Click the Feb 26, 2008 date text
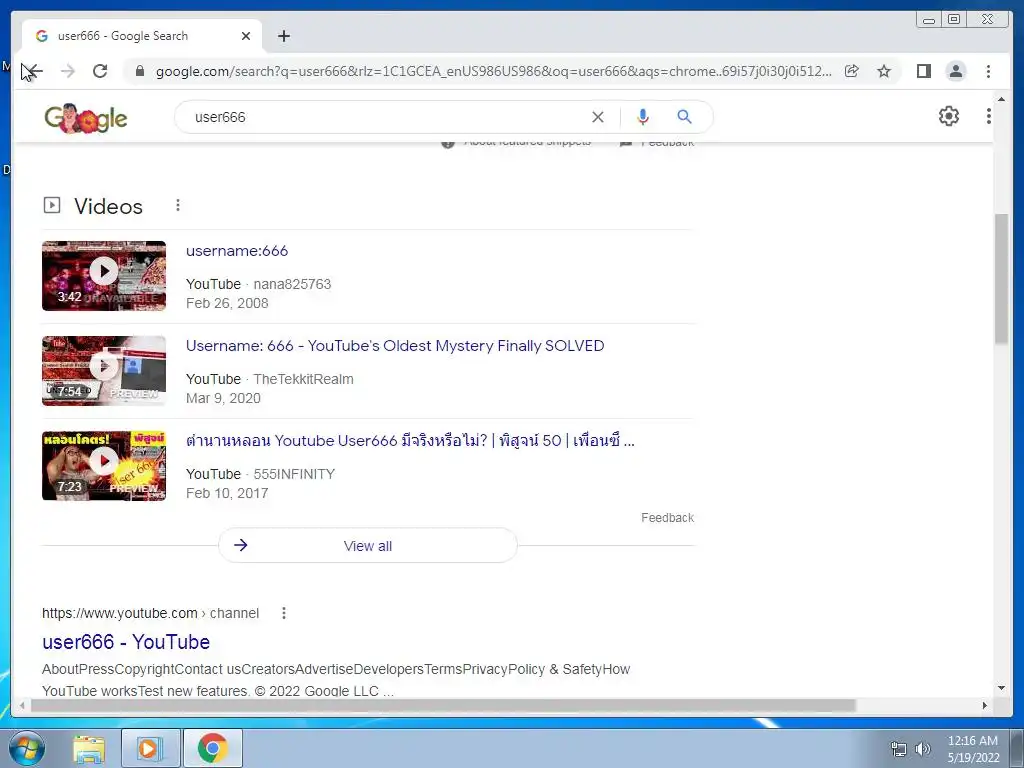This screenshot has height=768, width=1024. [x=227, y=303]
